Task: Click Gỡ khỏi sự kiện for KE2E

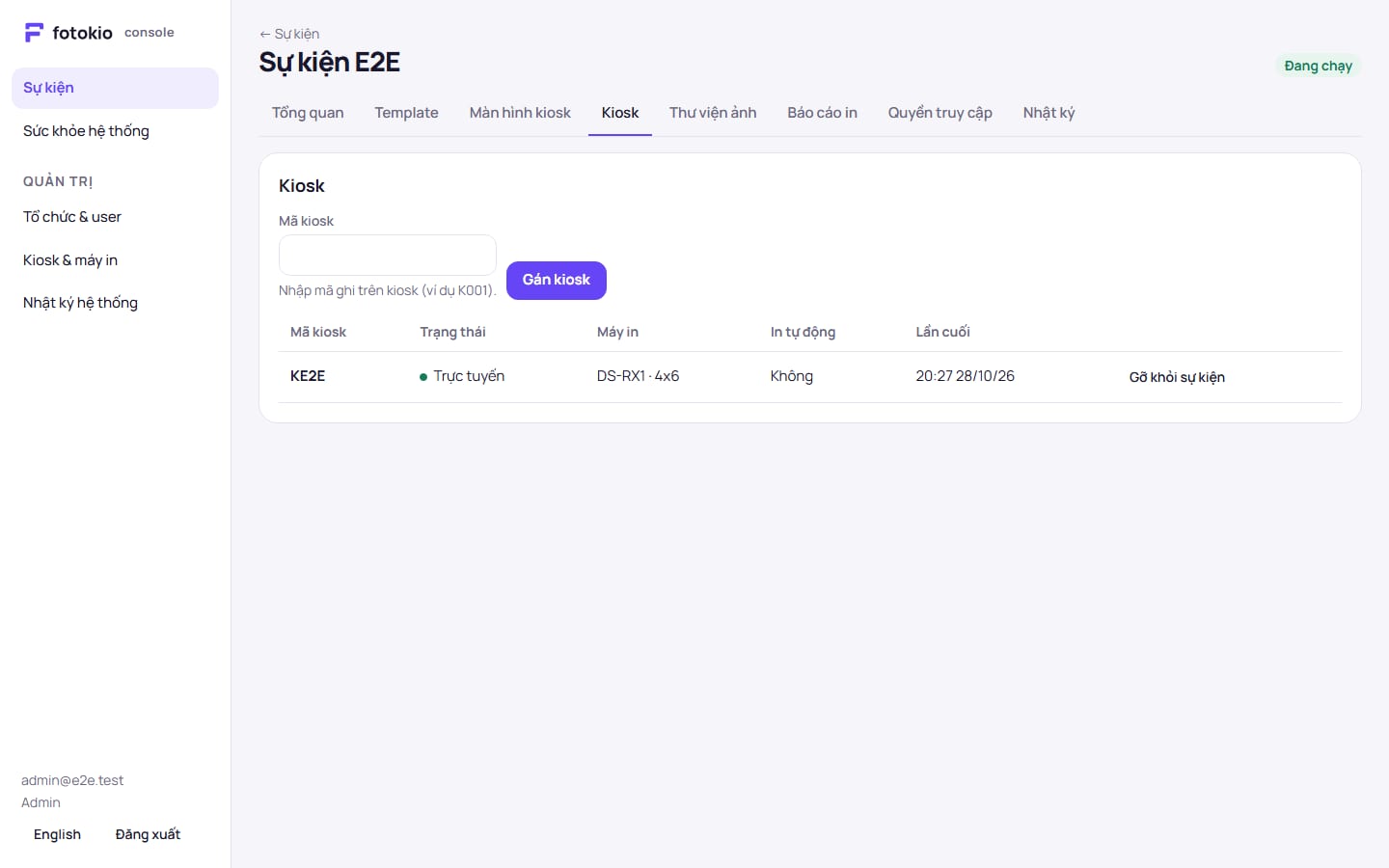Action: click(x=1177, y=377)
